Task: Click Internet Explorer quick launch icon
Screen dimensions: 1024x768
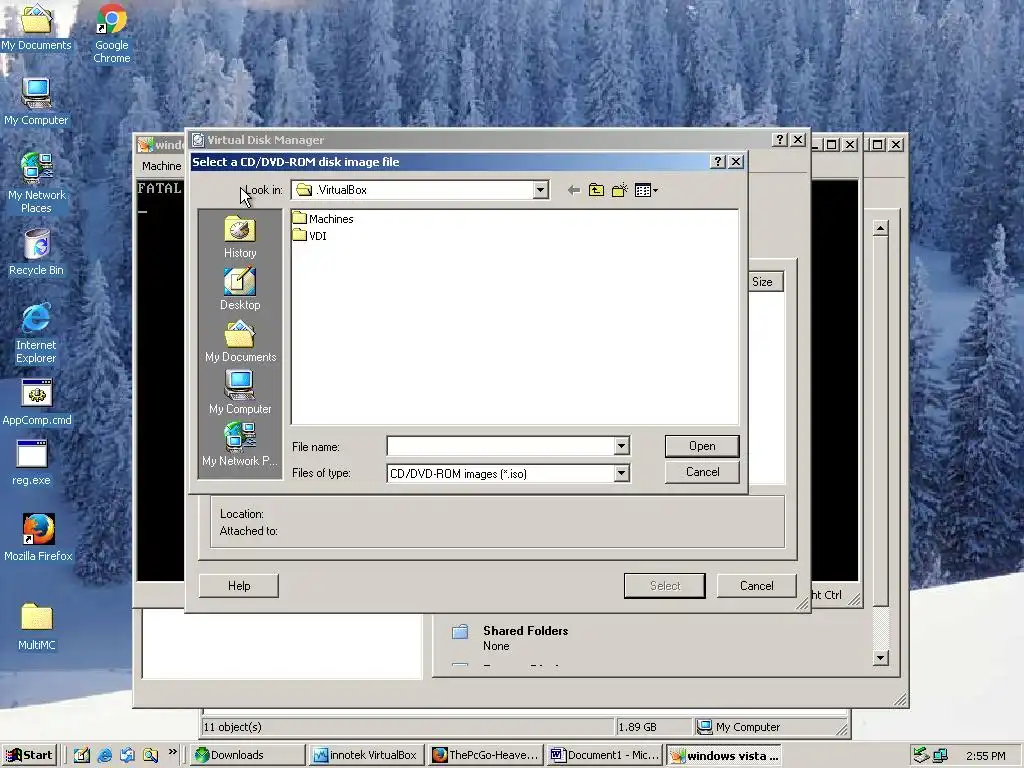Action: point(104,755)
